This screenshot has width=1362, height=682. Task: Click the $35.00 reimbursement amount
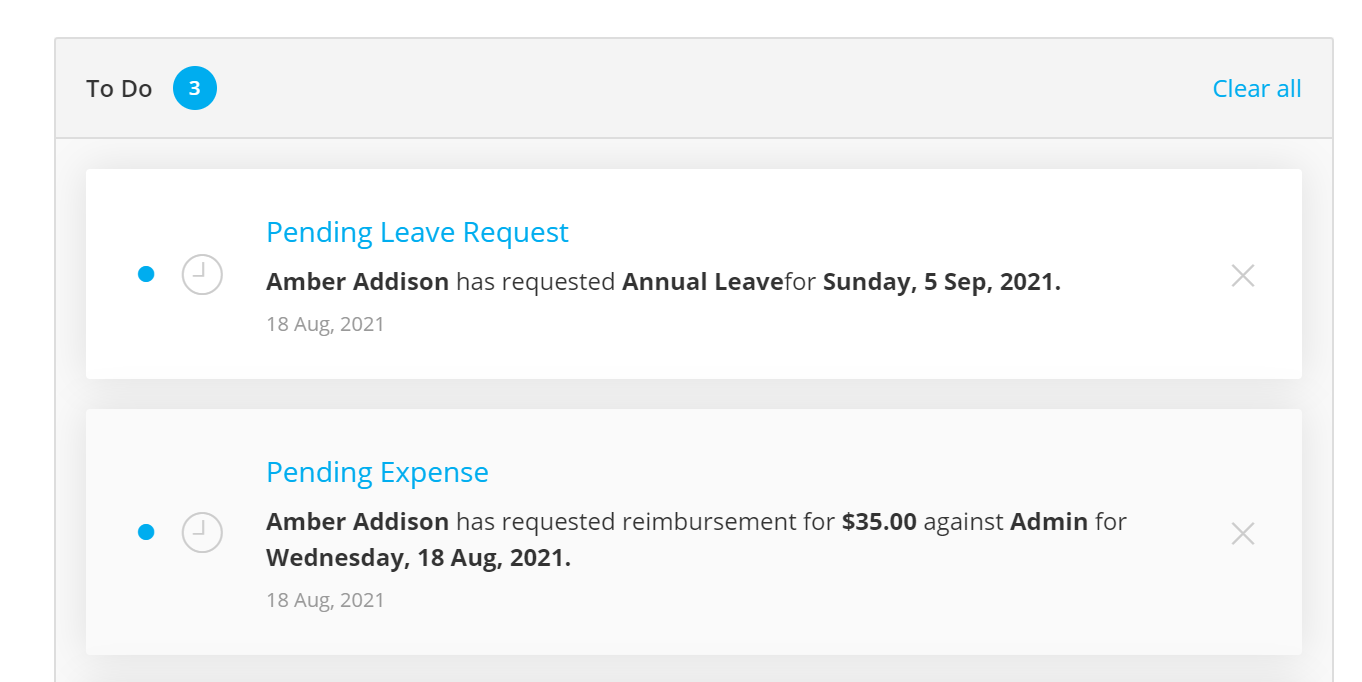[x=879, y=521]
